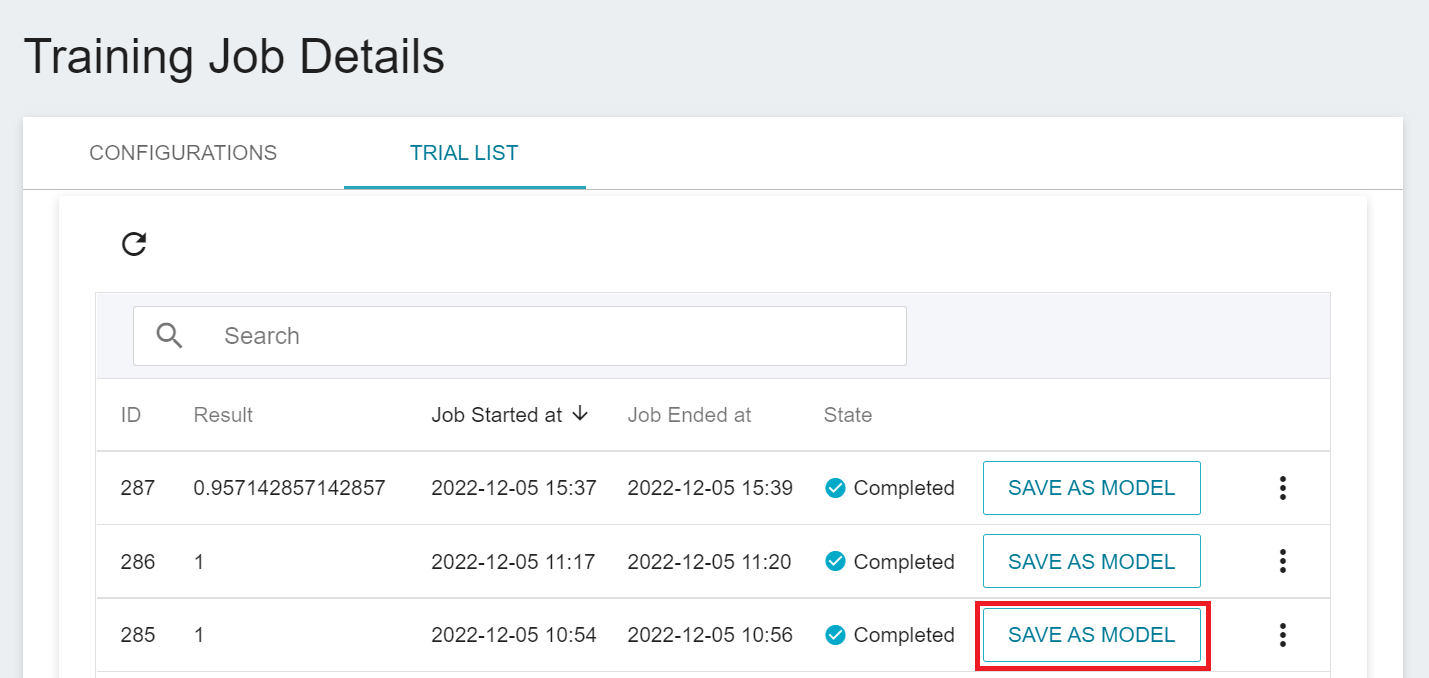Click Completed check icon for trial 287
Viewport: 1429px width, 678px height.
coord(835,488)
